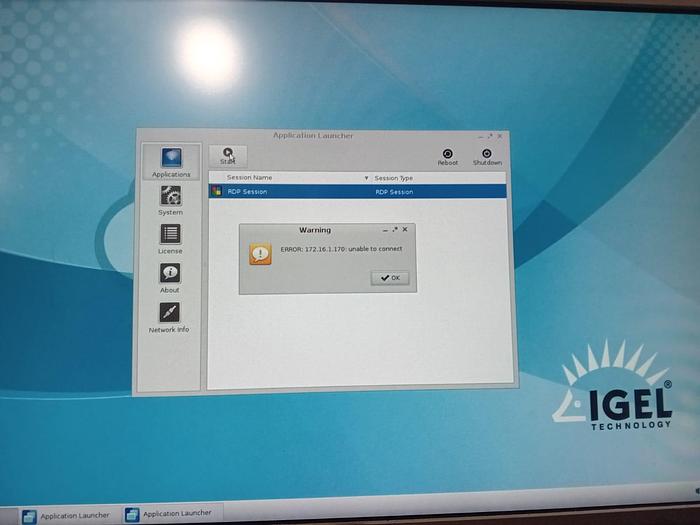
Task: Click the sort arrow in Session Name header
Action: pos(366,178)
